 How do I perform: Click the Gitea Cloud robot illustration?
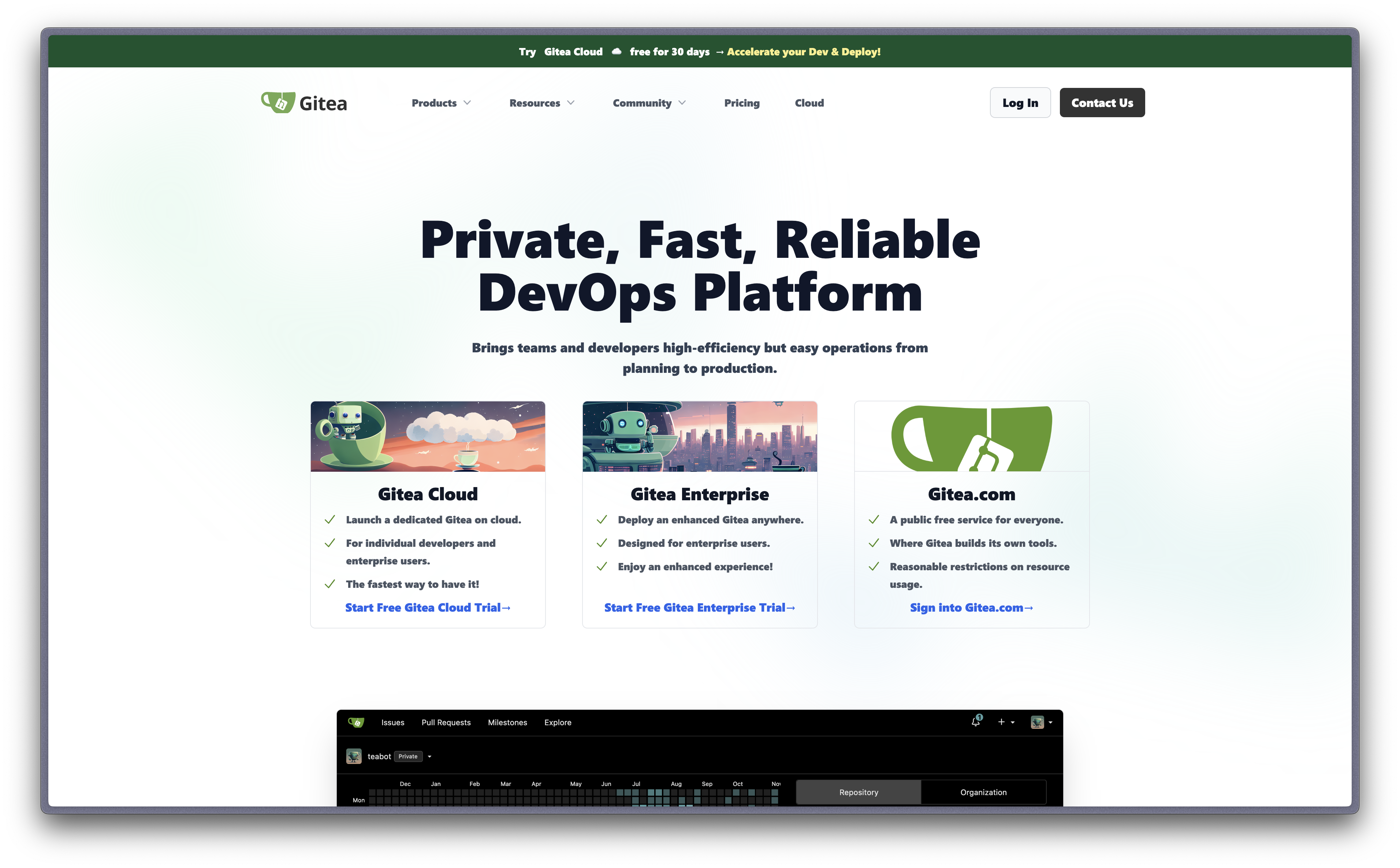(428, 436)
